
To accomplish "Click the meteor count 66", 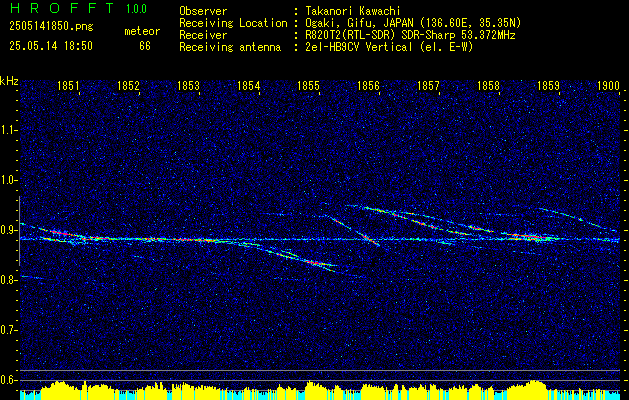I will (x=145, y=46).
